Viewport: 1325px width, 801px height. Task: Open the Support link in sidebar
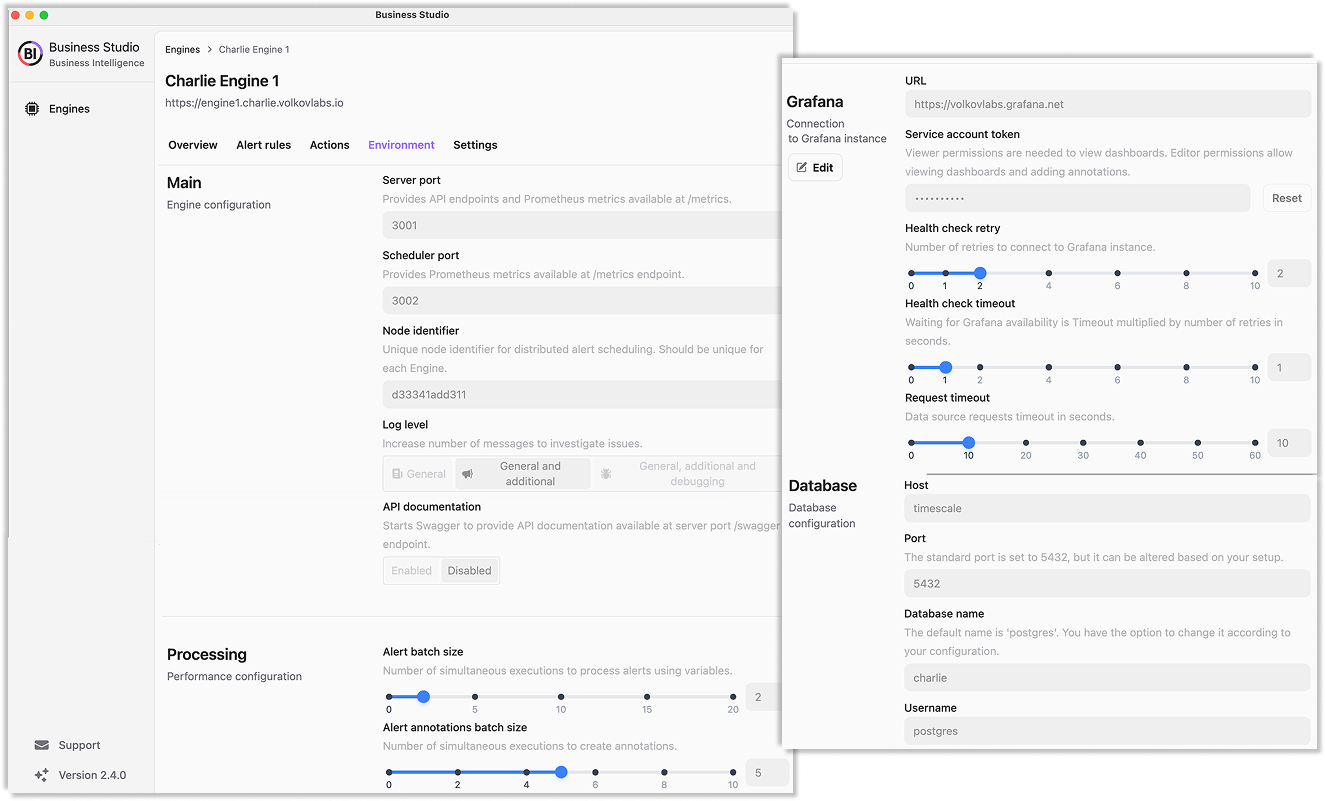click(x=79, y=745)
